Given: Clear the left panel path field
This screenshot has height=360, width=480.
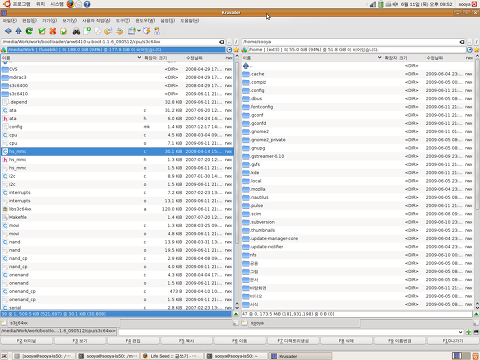Looking at the screenshot, I should [x=222, y=42].
